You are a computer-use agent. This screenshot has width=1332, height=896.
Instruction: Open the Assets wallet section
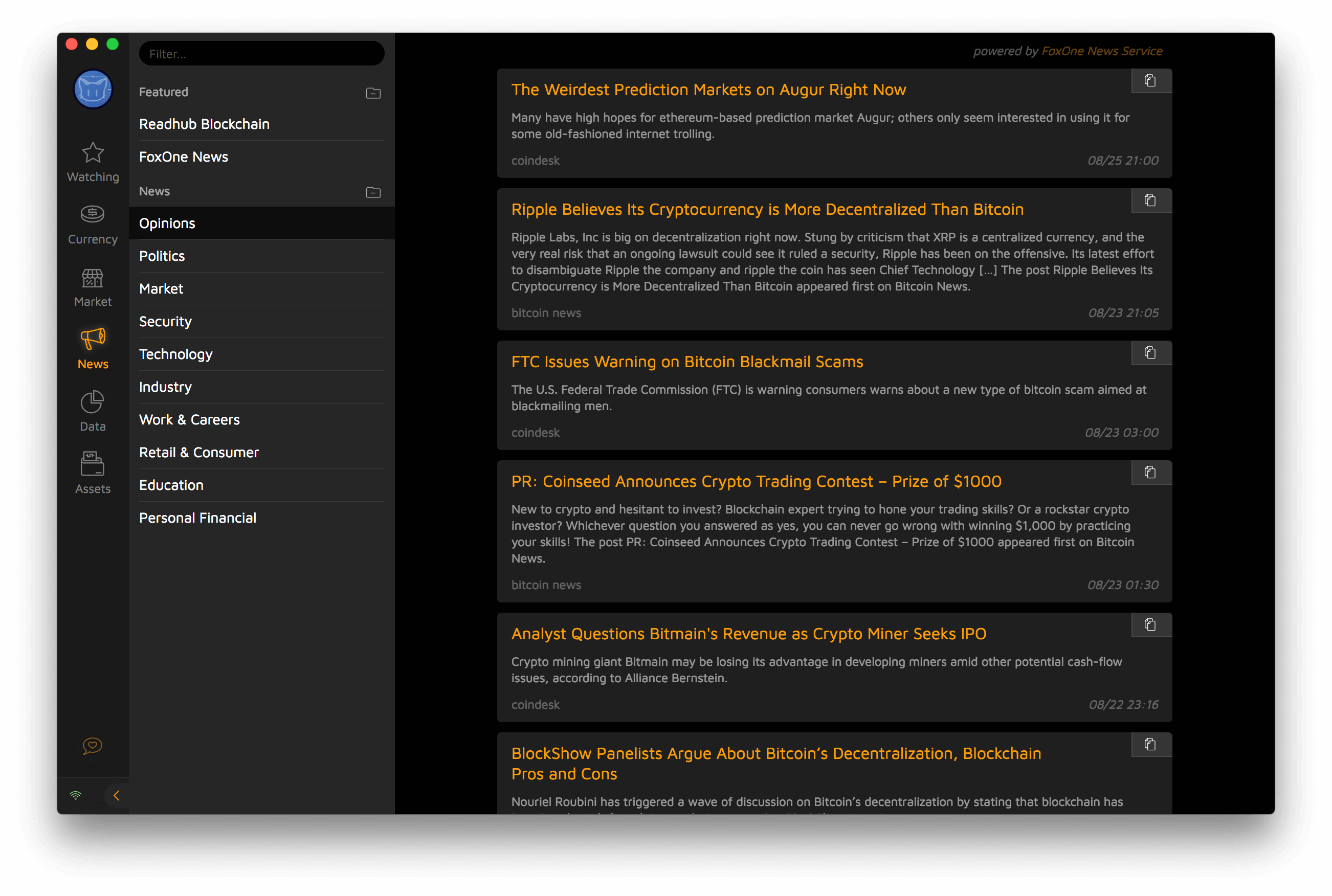pyautogui.click(x=93, y=464)
